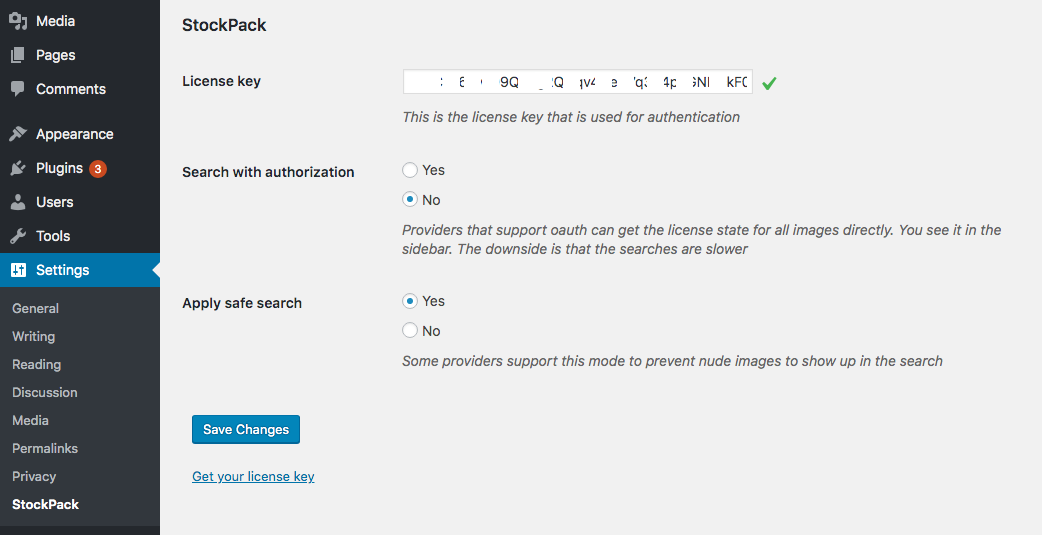The image size is (1042, 535).
Task: Click the Plugins update count badge
Action: (x=97, y=169)
